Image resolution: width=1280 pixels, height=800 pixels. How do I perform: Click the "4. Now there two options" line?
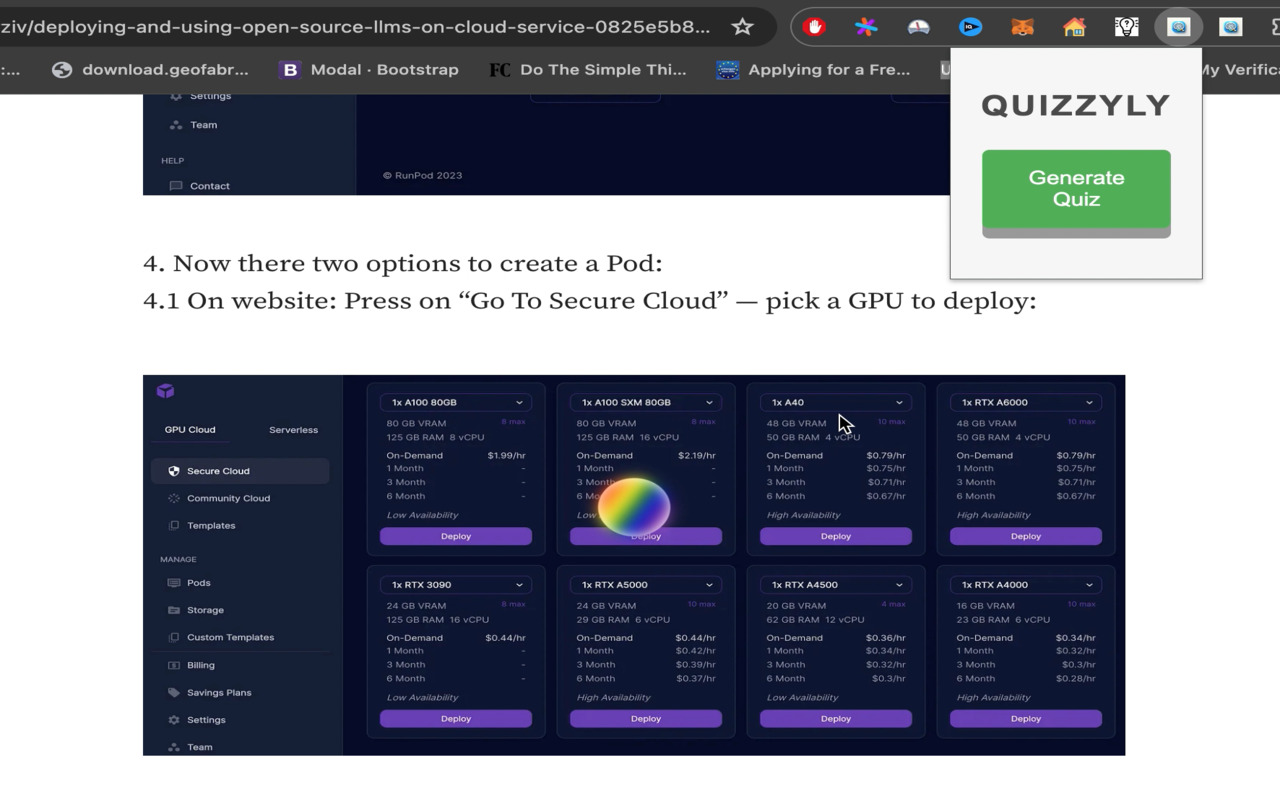click(403, 263)
